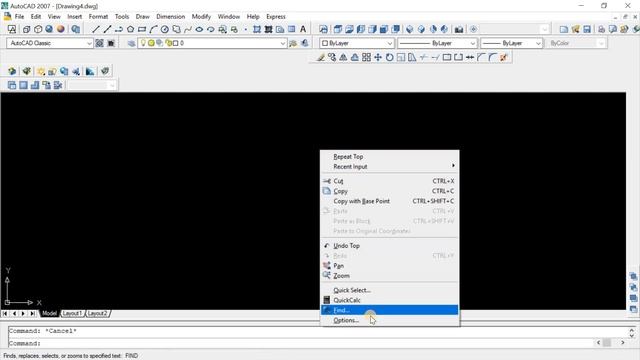Click the sun light icon in the Render toolbar
The height and width of the screenshot is (360, 640).
[41, 71]
